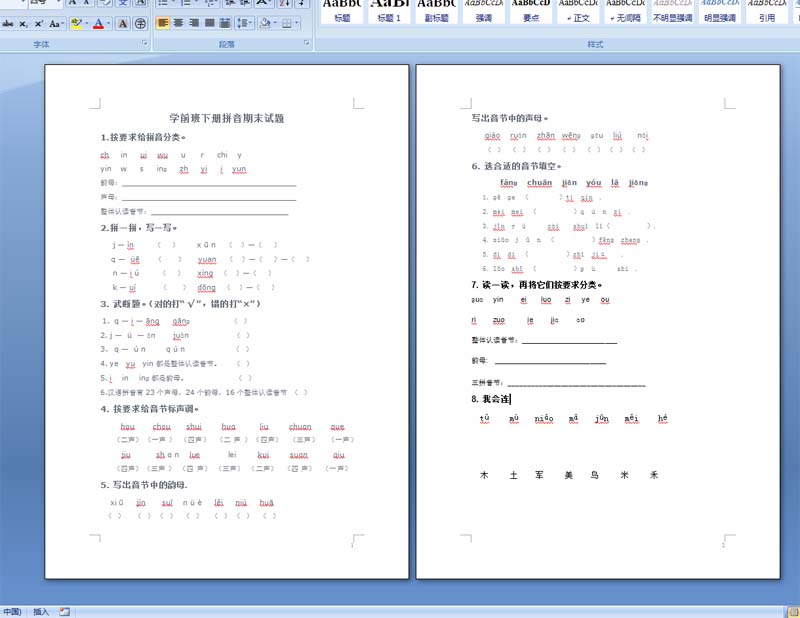
Task: Click the macro record icon in status bar
Action: pyautogui.click(x=64, y=611)
